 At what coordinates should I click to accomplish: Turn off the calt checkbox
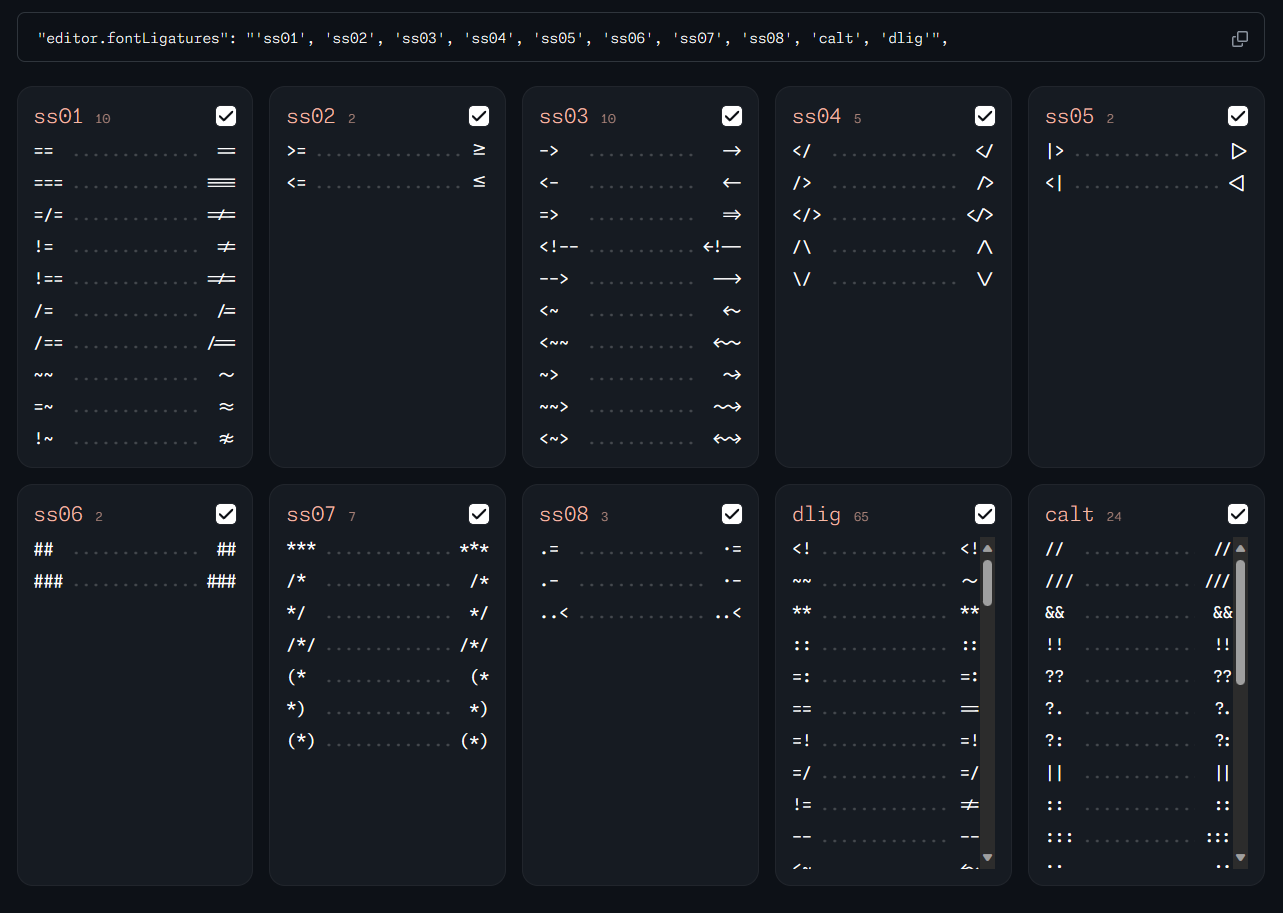tap(1238, 514)
